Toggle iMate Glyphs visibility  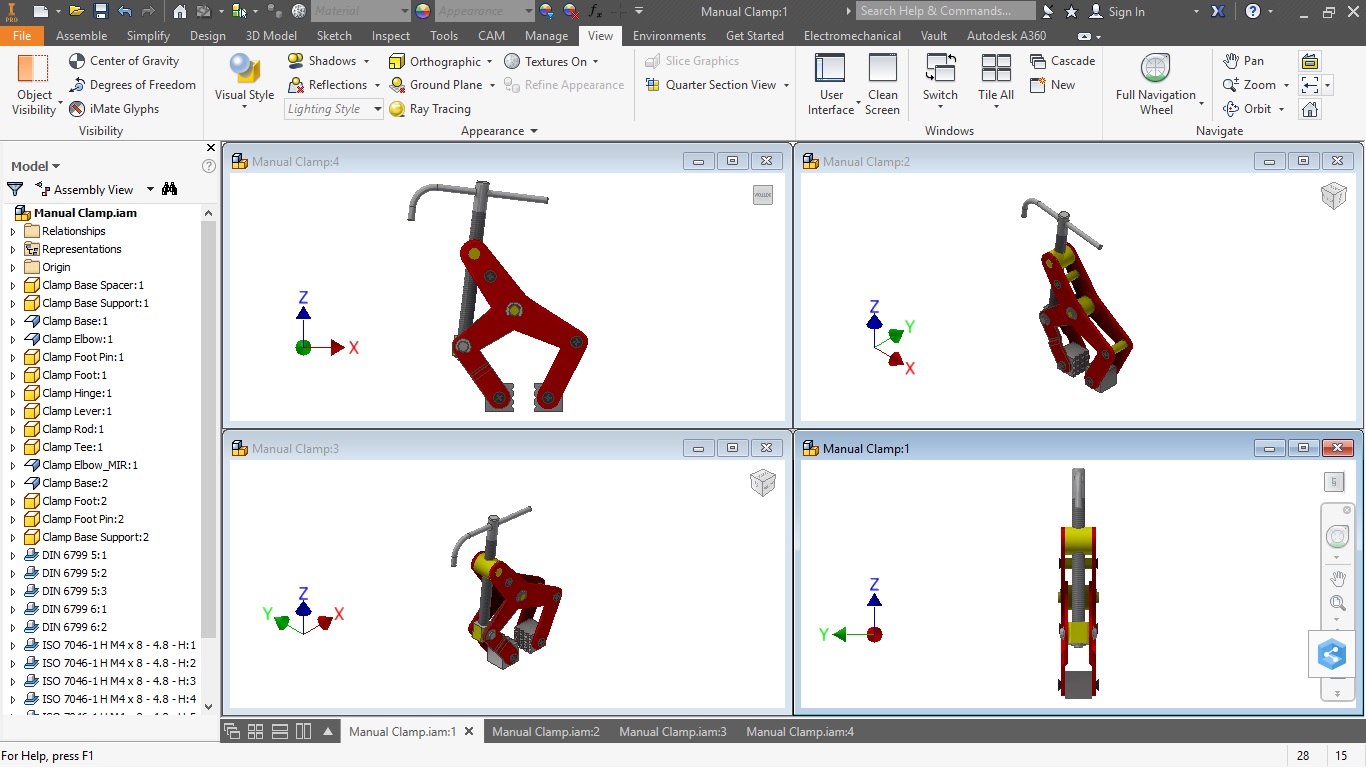click(114, 109)
